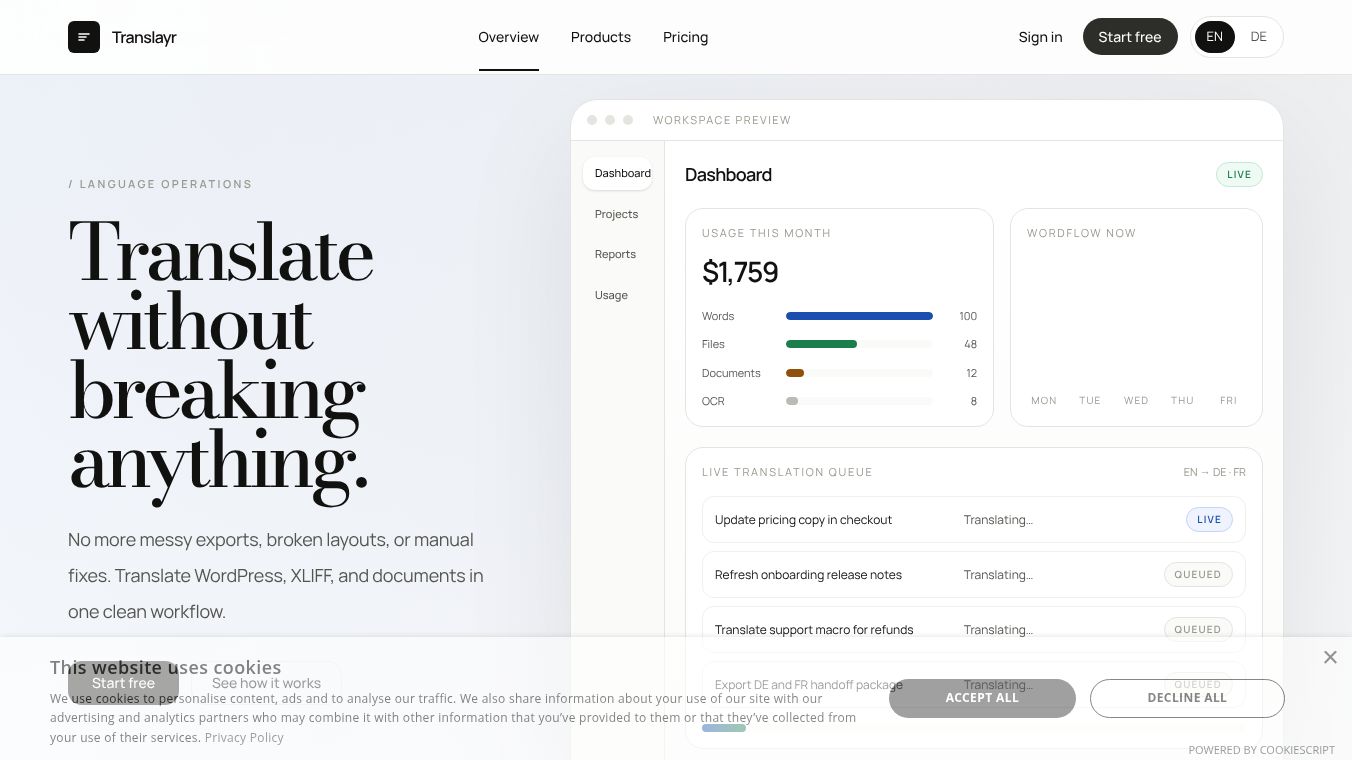Click the LIVE status badge beside Dashboard
This screenshot has height=760, width=1352.
1239,174
